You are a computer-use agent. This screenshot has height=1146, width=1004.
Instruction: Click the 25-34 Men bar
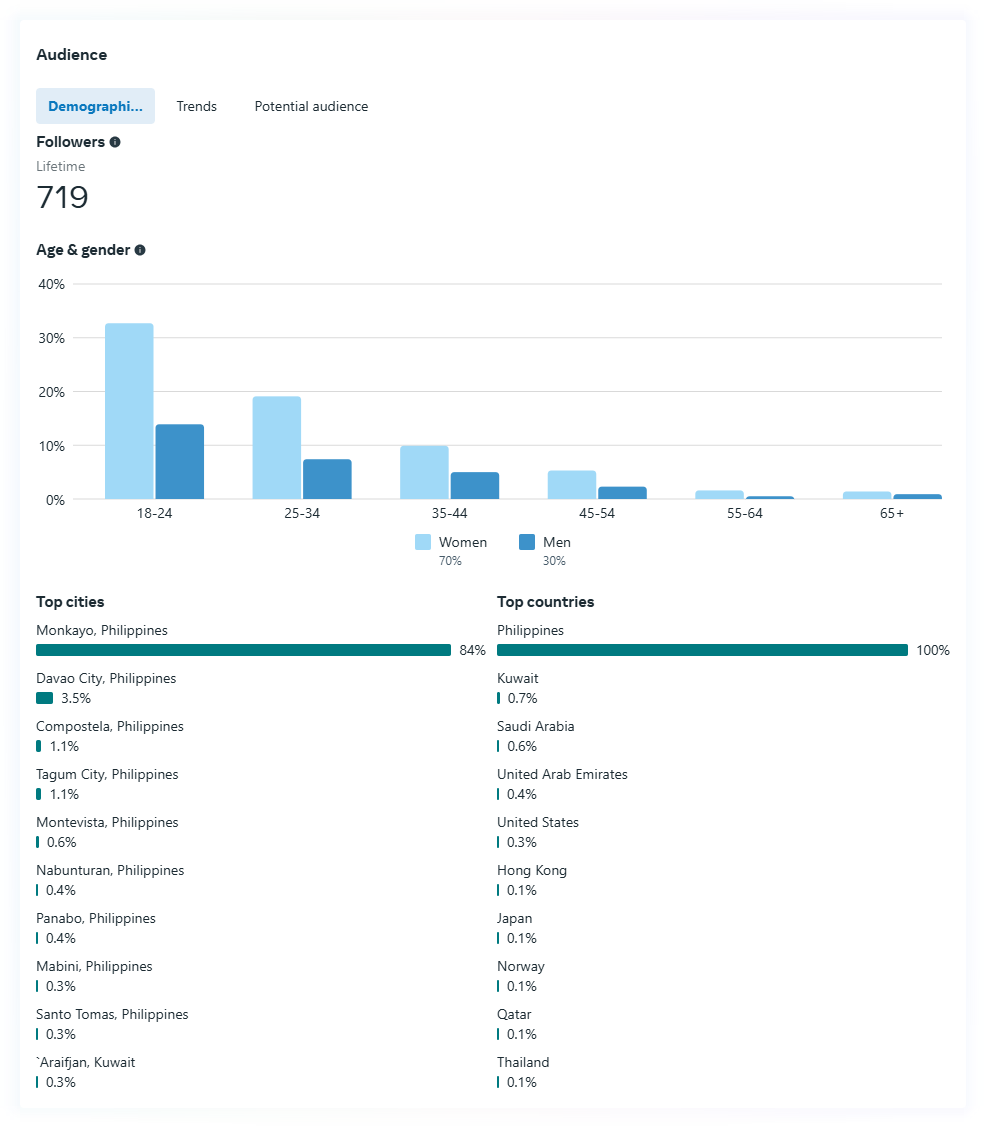pyautogui.click(x=327, y=478)
